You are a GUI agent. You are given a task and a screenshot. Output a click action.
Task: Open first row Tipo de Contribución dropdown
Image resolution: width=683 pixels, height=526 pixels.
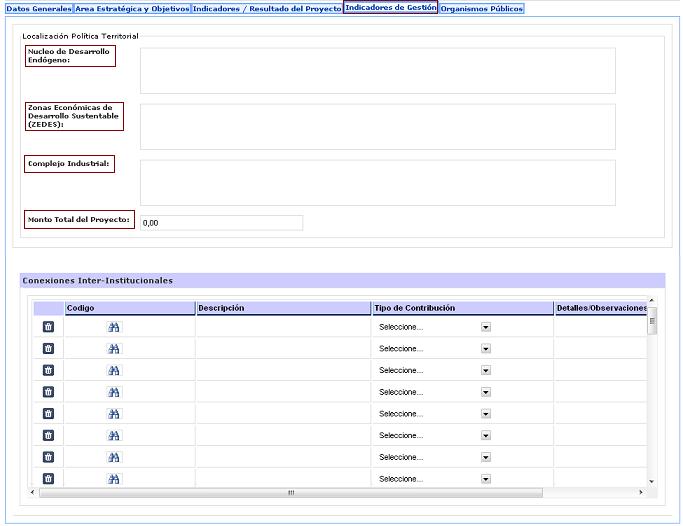[x=486, y=327]
